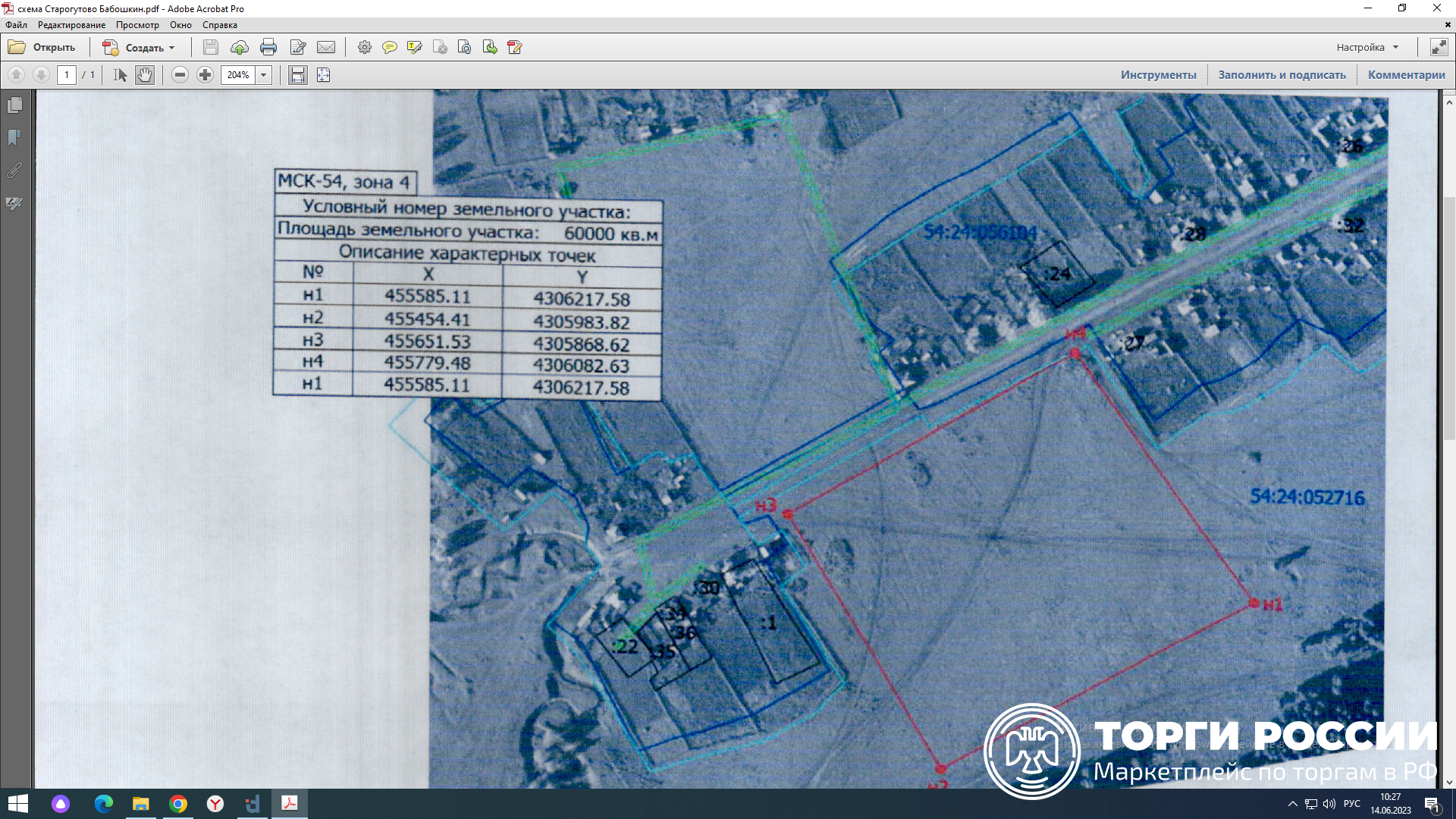Open the Настройка dropdown
1456x819 pixels.
(1367, 47)
